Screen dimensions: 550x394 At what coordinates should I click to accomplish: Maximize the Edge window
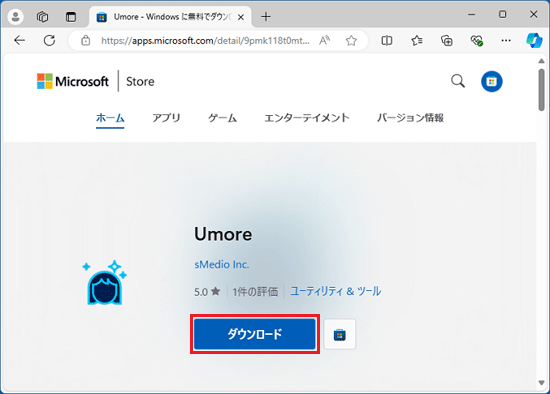[x=502, y=14]
